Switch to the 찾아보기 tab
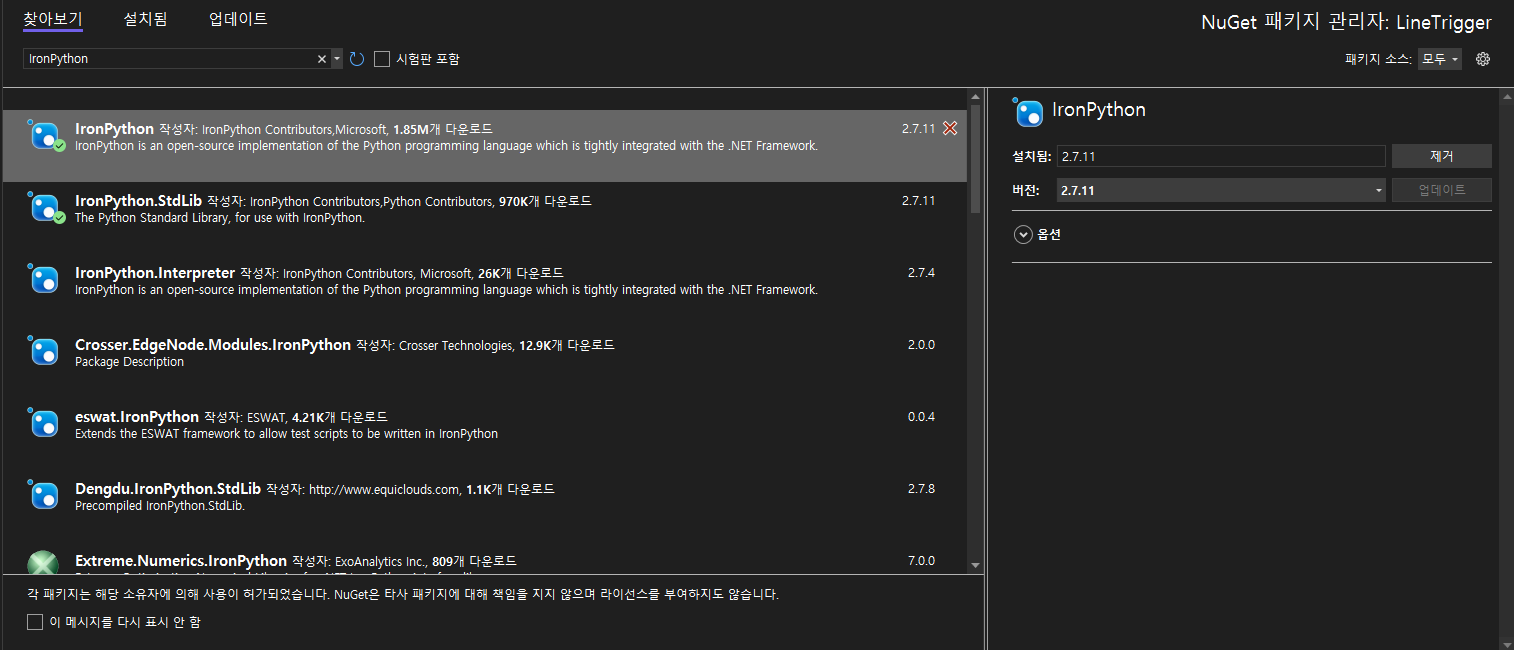This screenshot has width=1514, height=650. pyautogui.click(x=53, y=19)
